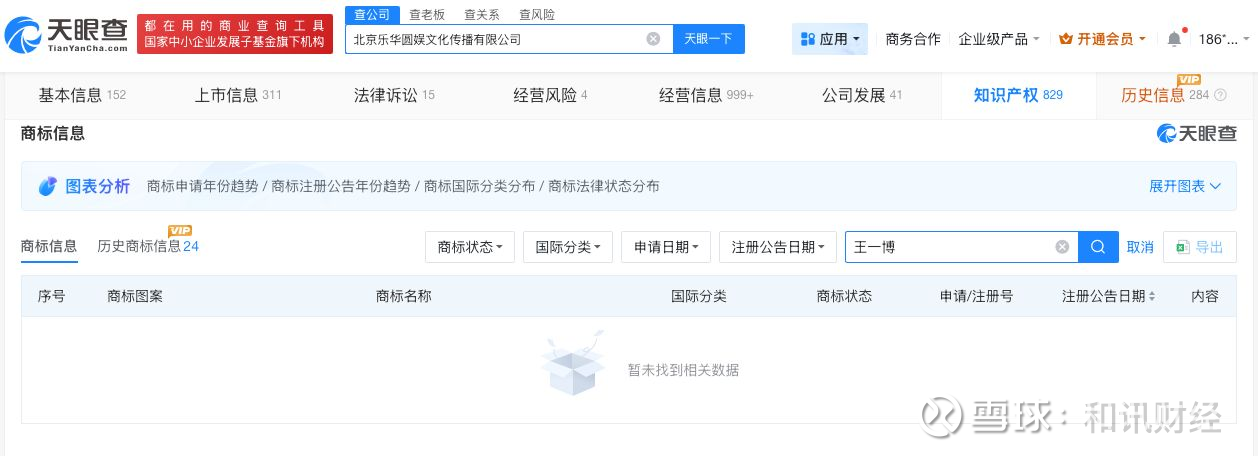Switch to 上市信息 tab
The width and height of the screenshot is (1258, 456).
(238, 95)
